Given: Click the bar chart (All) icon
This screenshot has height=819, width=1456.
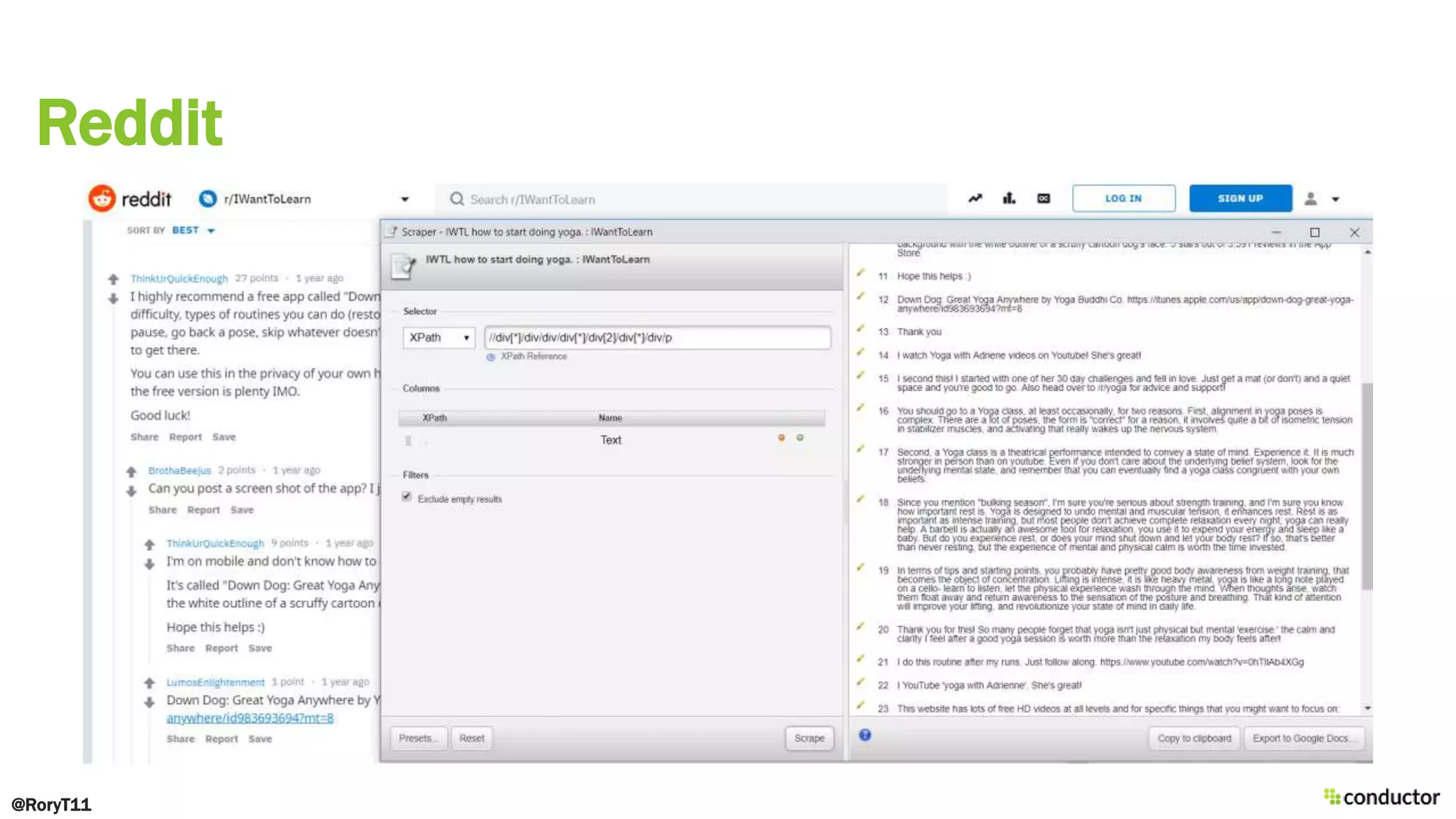Looking at the screenshot, I should click(x=1009, y=198).
